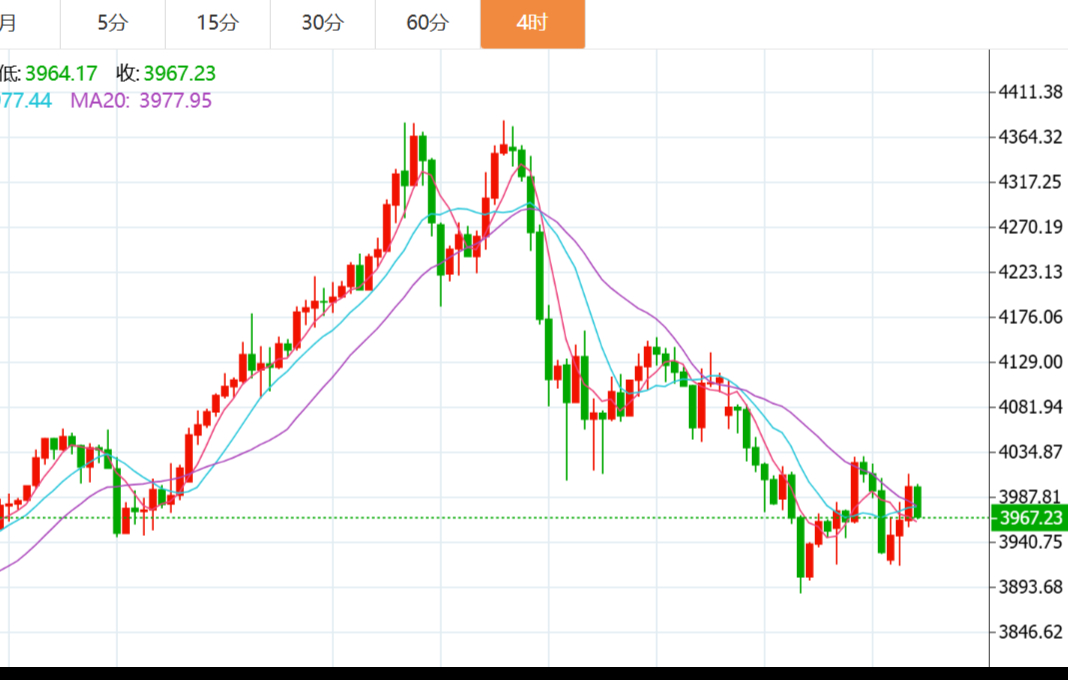
Task: Click the highlighted 4时 tab
Action: tap(532, 23)
